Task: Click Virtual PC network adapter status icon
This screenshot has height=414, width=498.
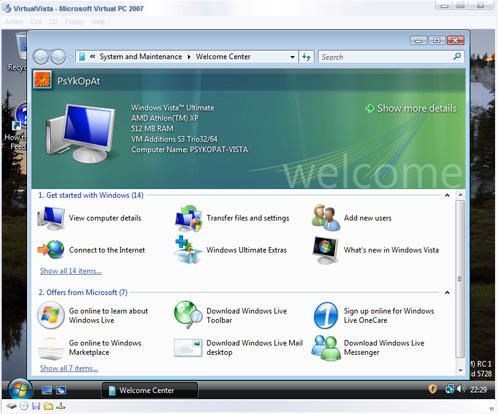Action: click(61, 406)
